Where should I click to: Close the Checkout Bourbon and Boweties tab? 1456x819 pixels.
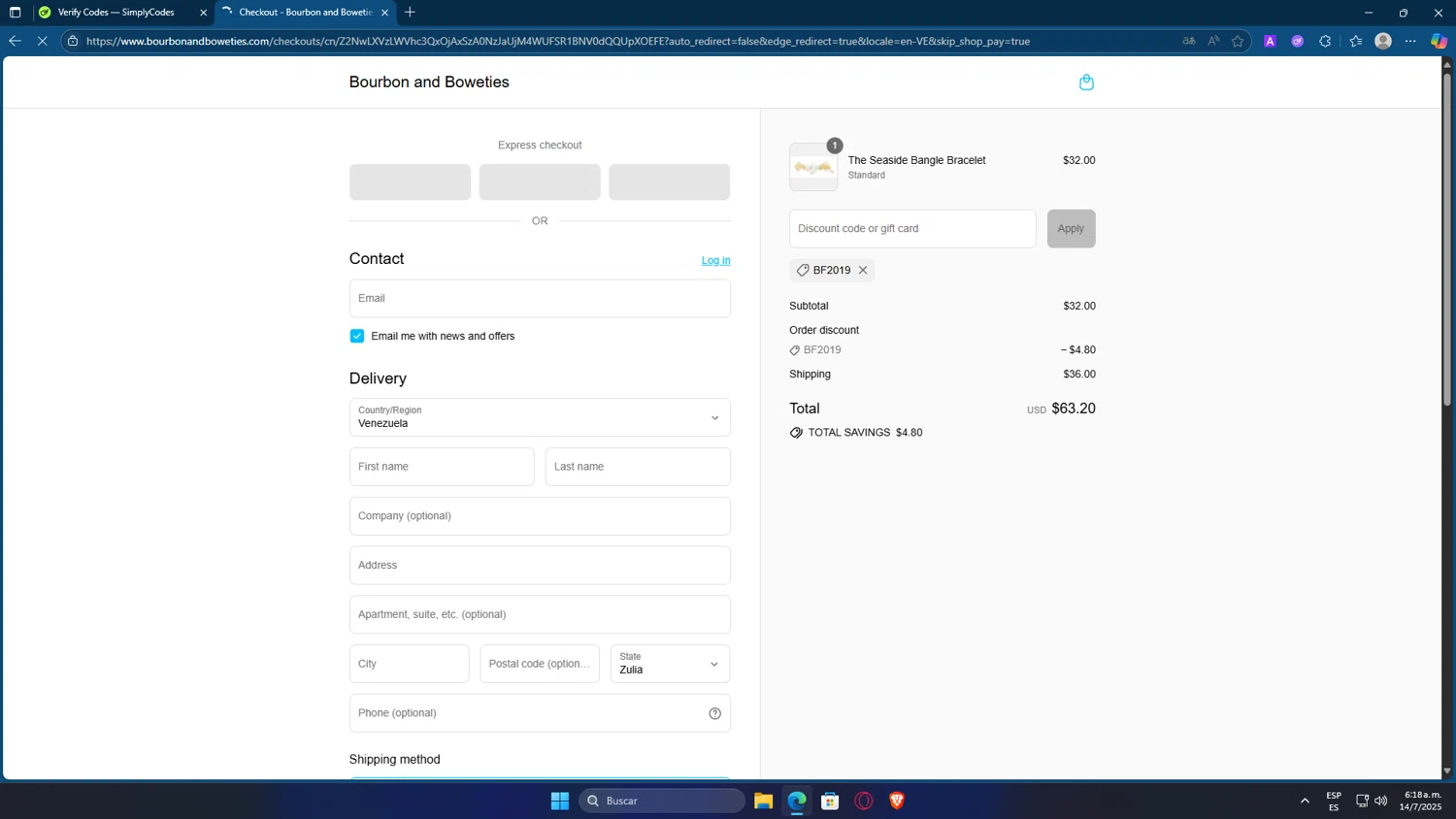pos(384,13)
